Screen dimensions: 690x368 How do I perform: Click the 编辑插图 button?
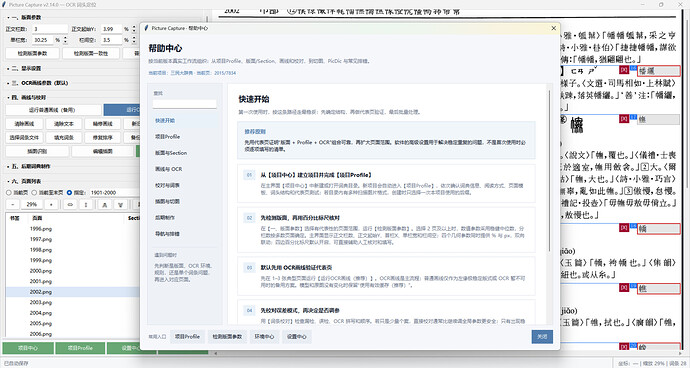coord(103,151)
